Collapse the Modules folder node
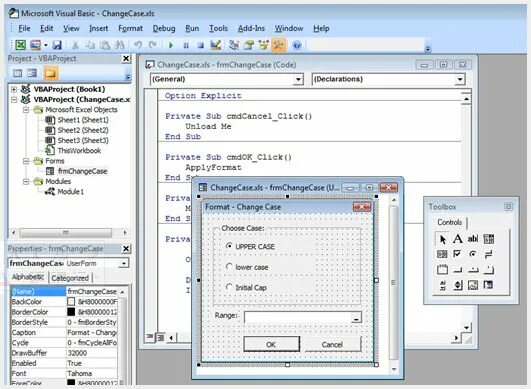The height and width of the screenshot is (389, 531). coord(26,181)
